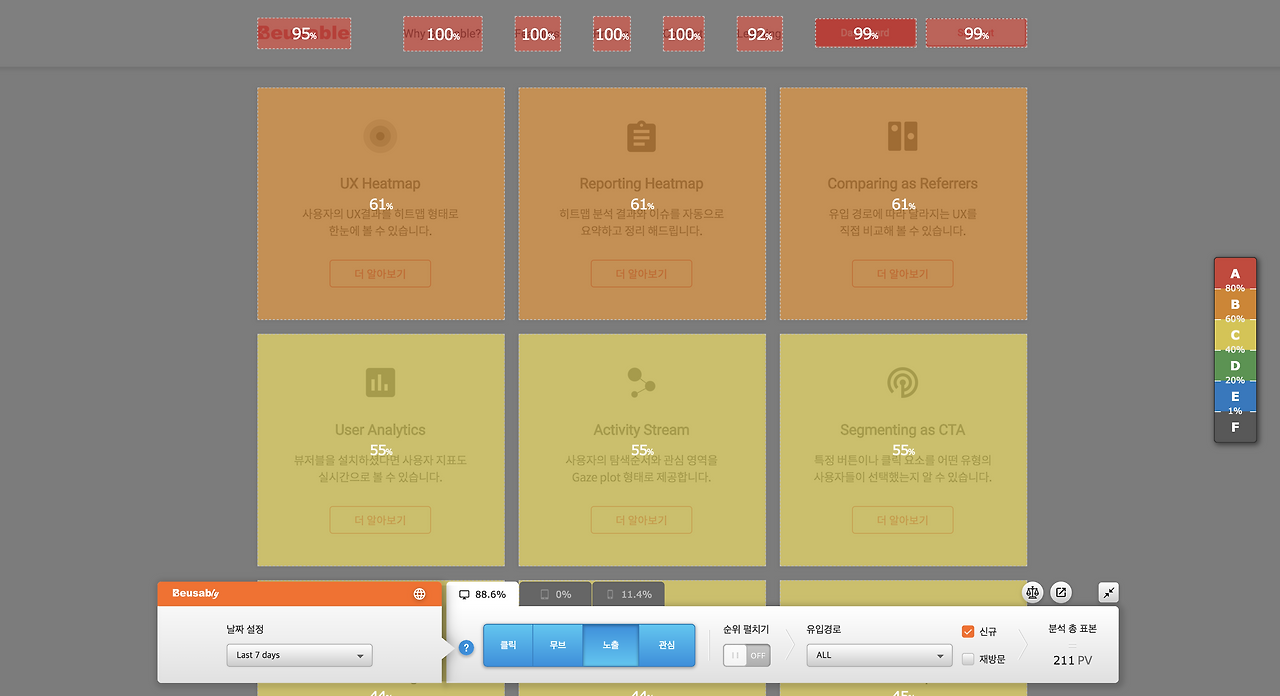Click the User Analytics card title
1280x696 pixels.
point(380,430)
